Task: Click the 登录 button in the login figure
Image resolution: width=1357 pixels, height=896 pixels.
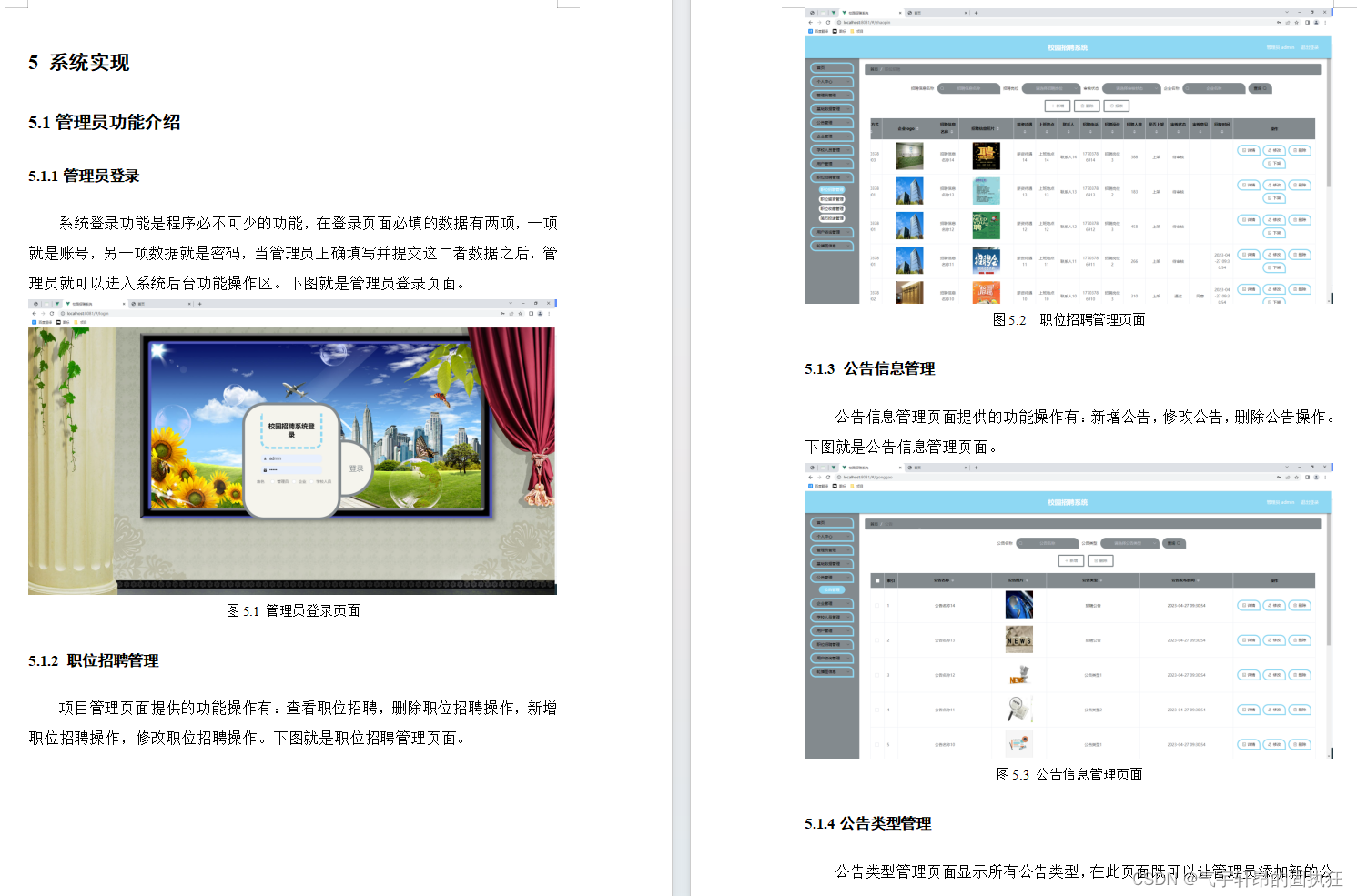Action: 356,468
